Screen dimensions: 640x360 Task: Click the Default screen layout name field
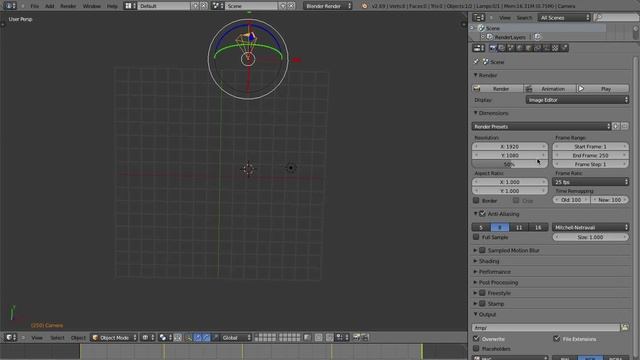[164, 6]
